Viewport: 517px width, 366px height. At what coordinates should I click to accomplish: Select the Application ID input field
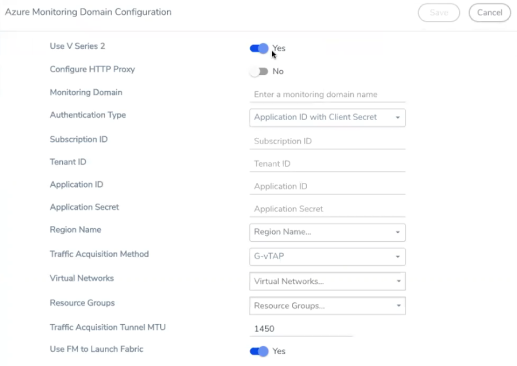[327, 186]
